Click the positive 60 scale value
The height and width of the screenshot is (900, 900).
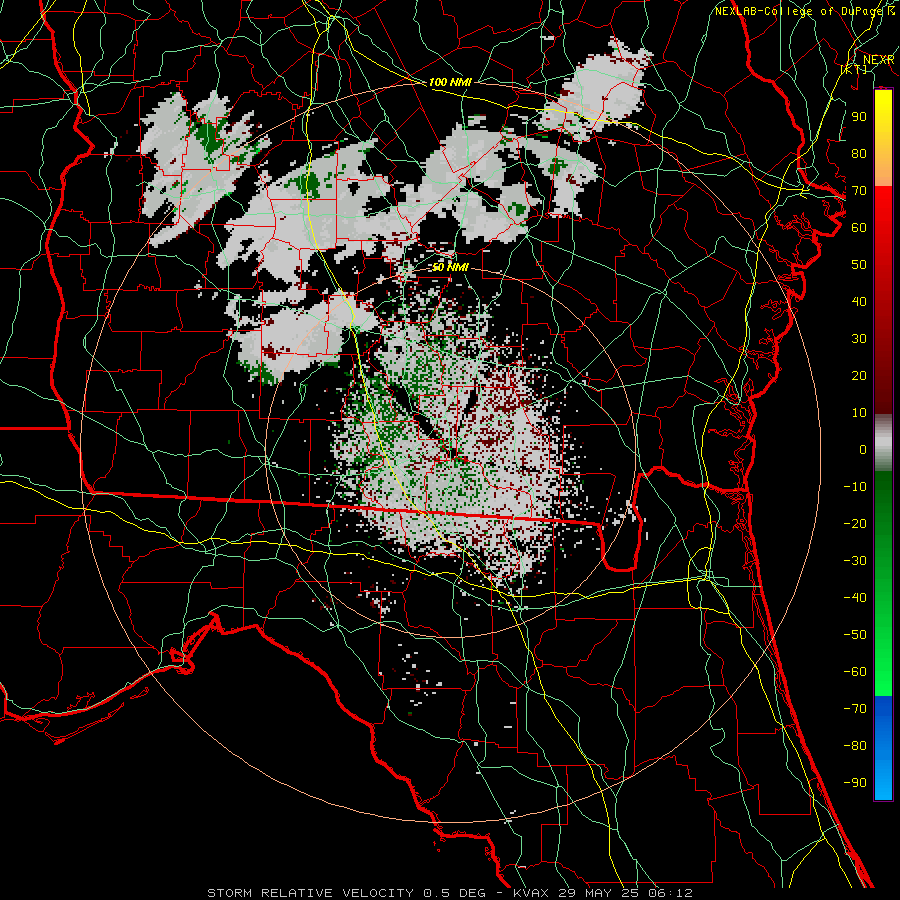859,228
